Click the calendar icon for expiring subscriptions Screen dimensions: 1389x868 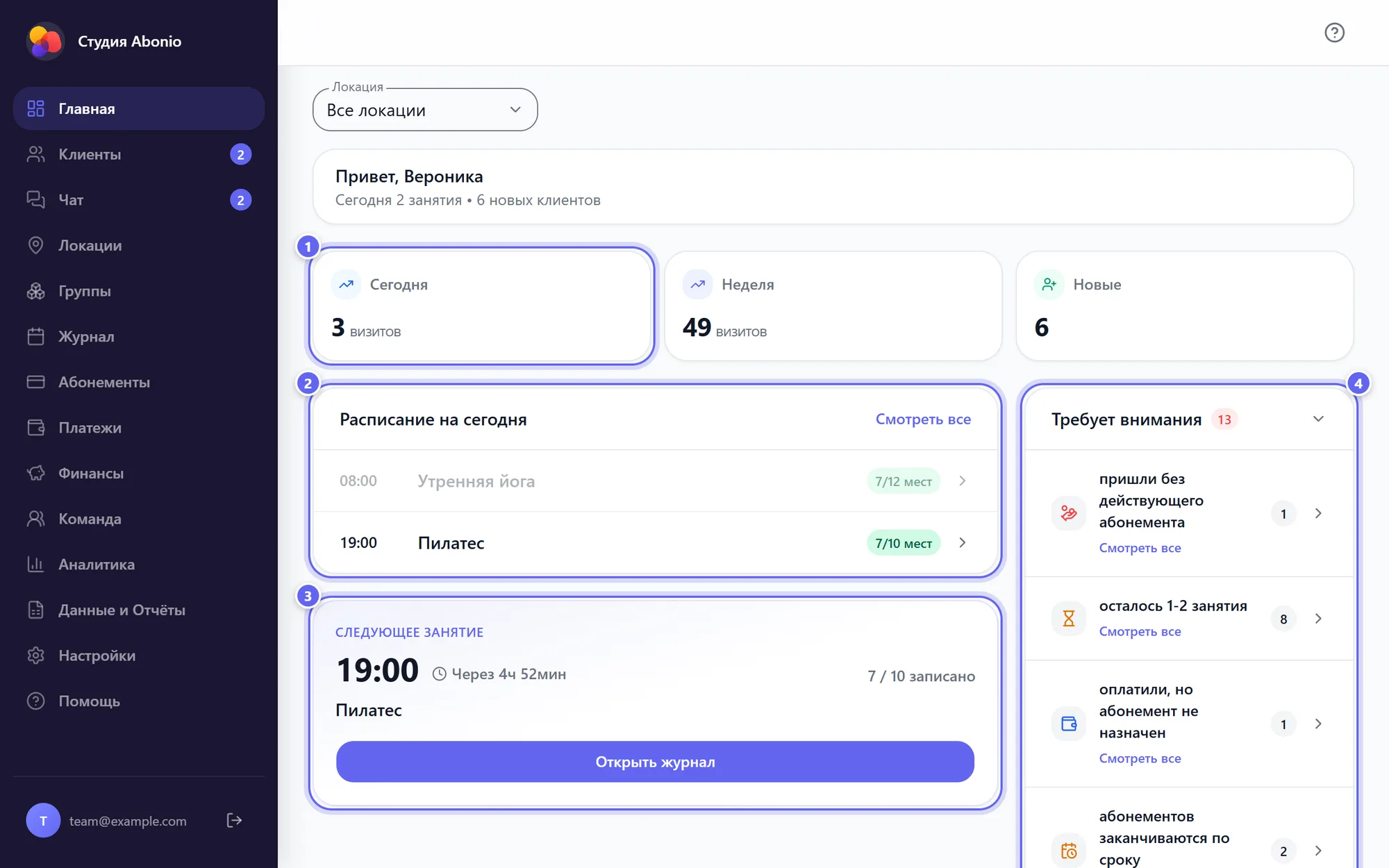click(x=1069, y=851)
